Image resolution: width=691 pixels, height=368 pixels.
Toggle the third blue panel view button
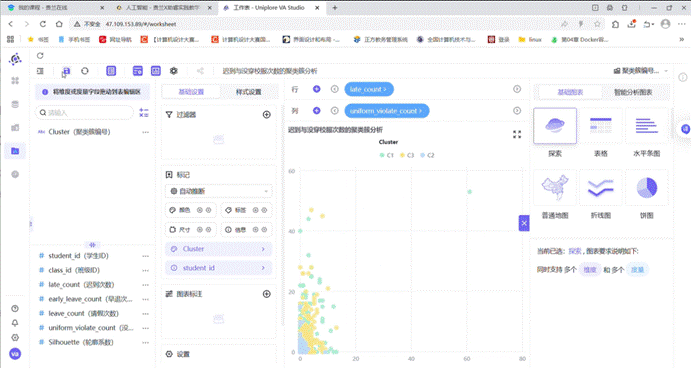(156, 71)
